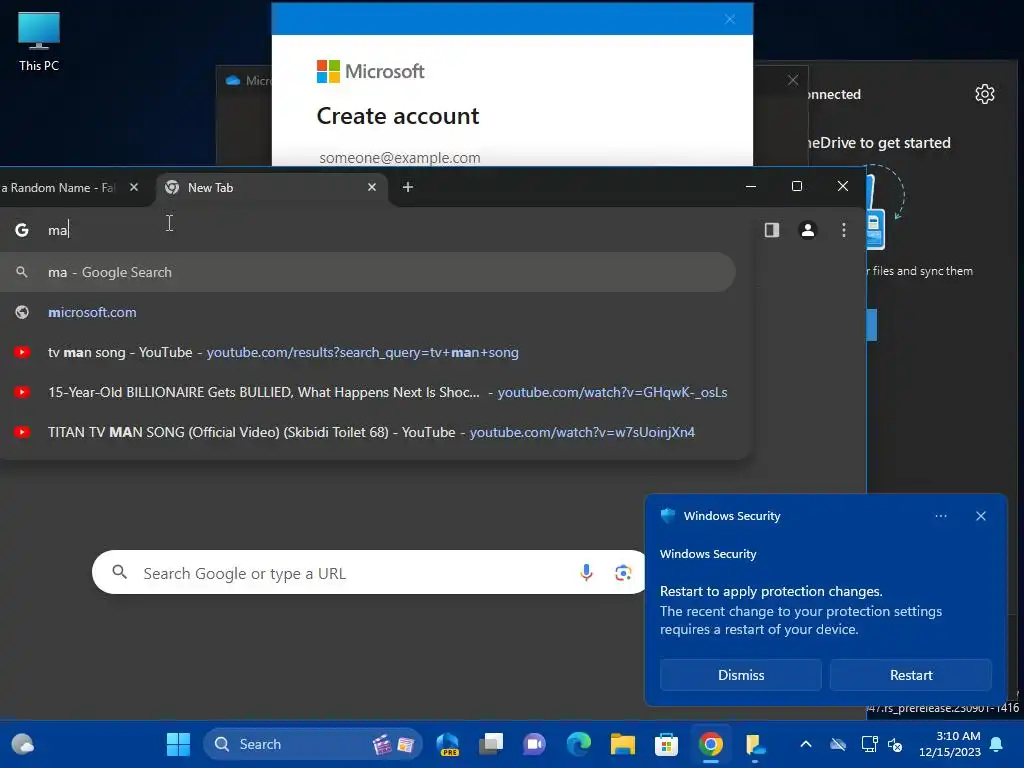
Task: Click Windows Security shield icon in toast
Action: (x=667, y=516)
